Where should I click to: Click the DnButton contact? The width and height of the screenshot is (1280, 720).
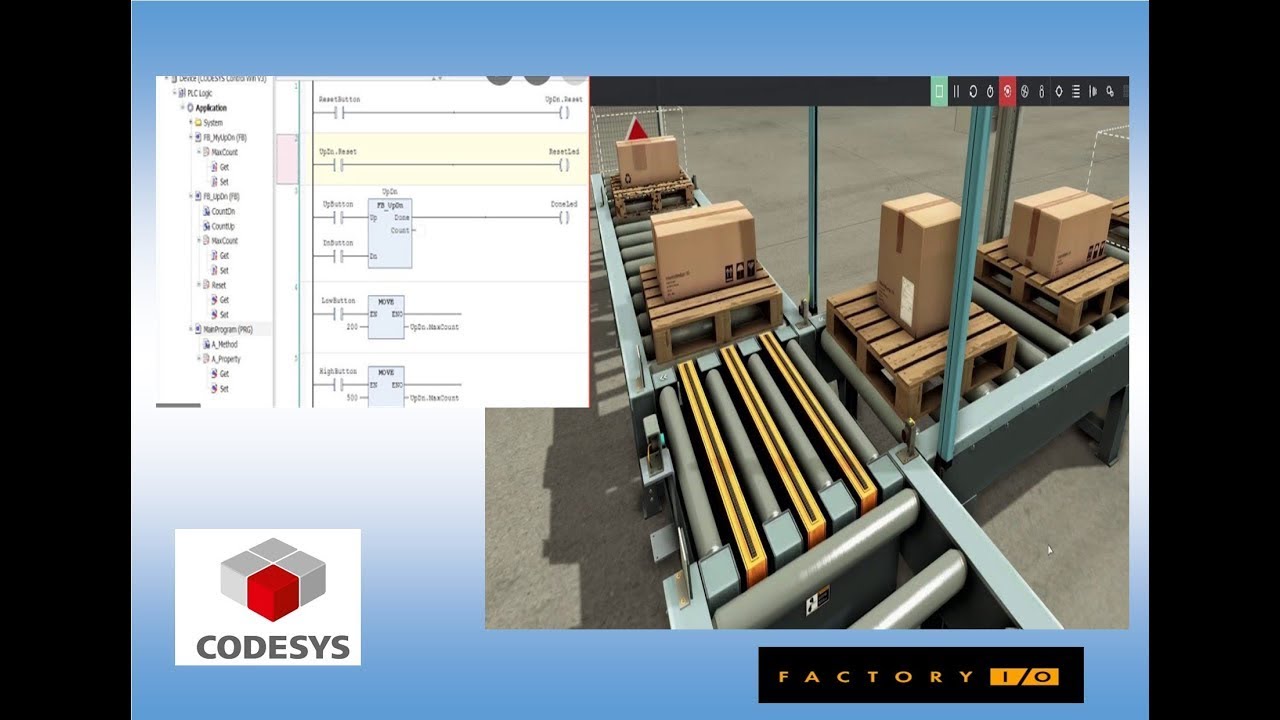click(338, 256)
